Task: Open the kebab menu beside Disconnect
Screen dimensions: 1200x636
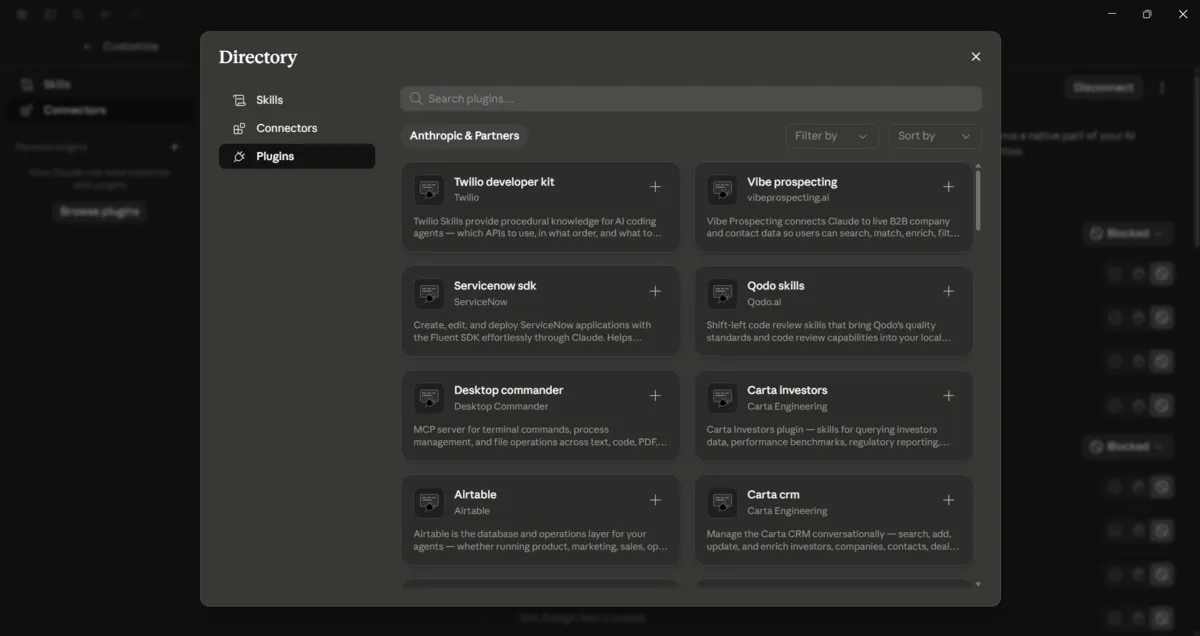Action: tap(1162, 88)
